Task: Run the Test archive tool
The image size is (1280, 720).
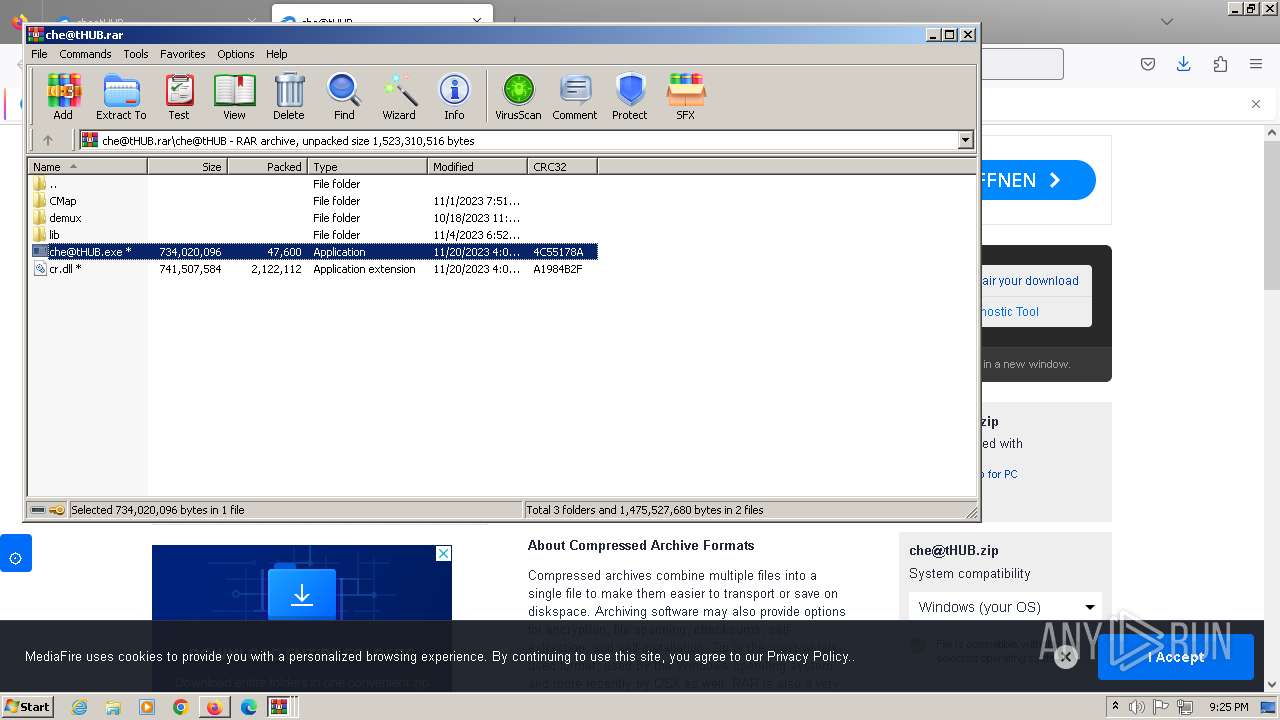Action: click(179, 97)
